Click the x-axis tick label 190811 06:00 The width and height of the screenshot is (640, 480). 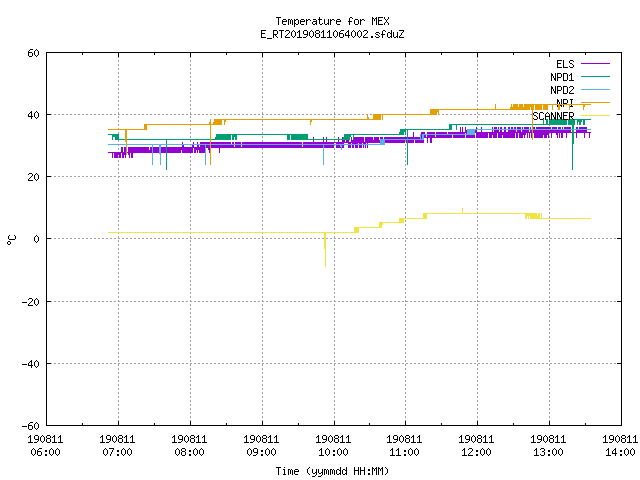(x=45, y=446)
